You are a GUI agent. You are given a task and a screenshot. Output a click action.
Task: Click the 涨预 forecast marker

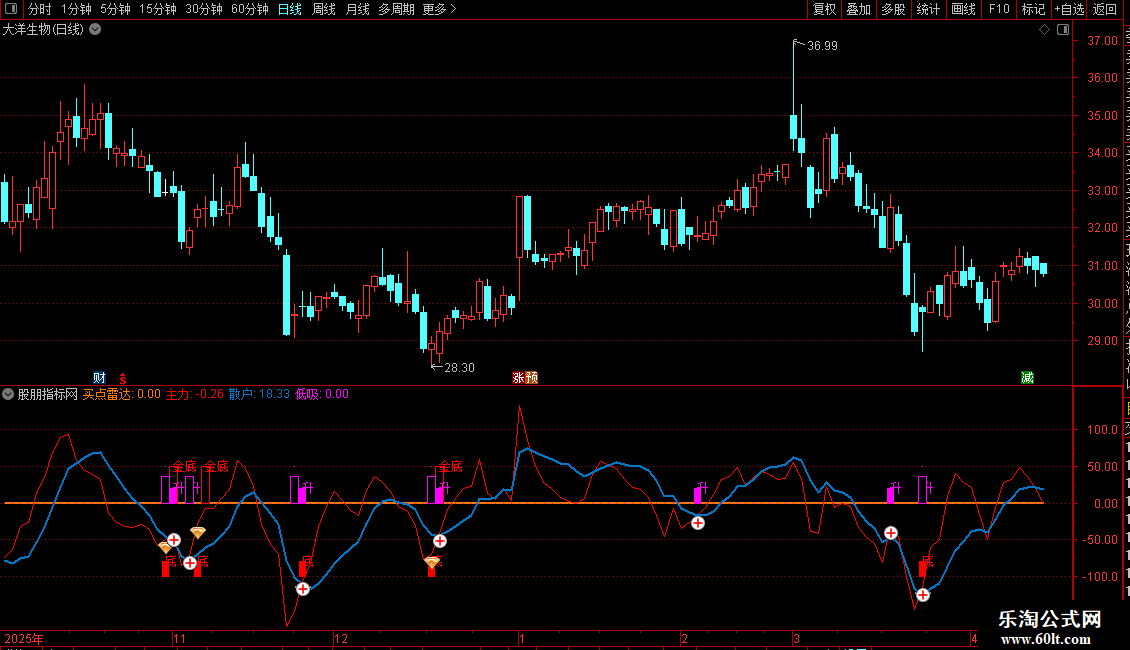point(525,378)
